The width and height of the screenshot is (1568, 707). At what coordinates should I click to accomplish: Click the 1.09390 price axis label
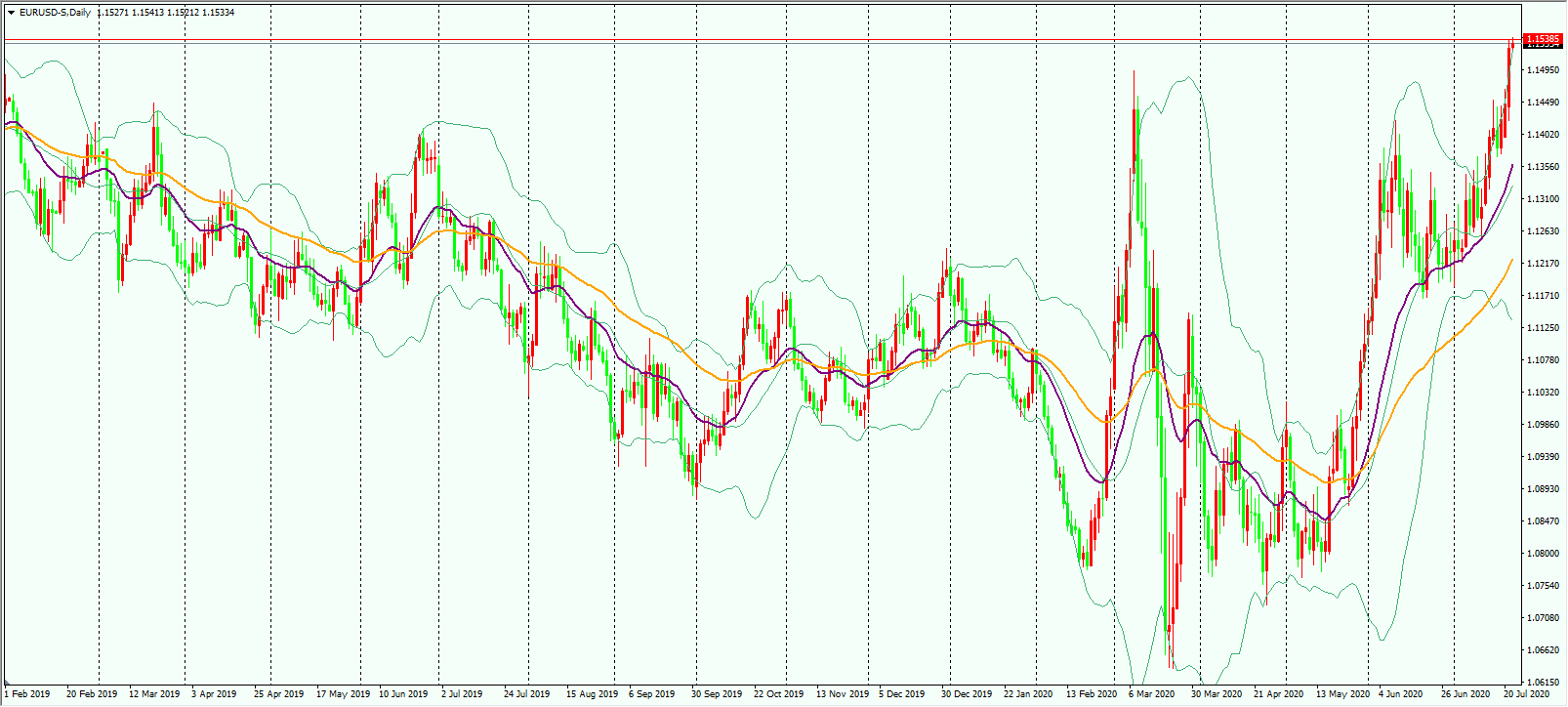pos(1543,457)
